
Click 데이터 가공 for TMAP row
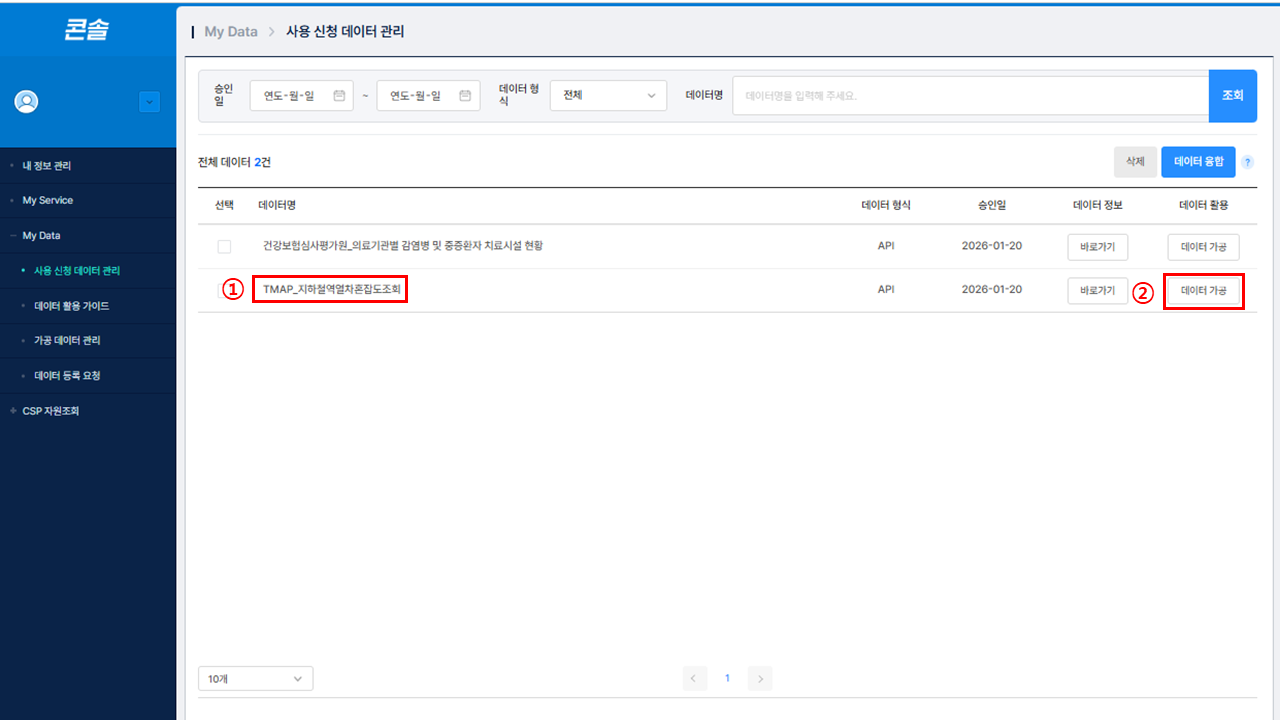(1203, 291)
